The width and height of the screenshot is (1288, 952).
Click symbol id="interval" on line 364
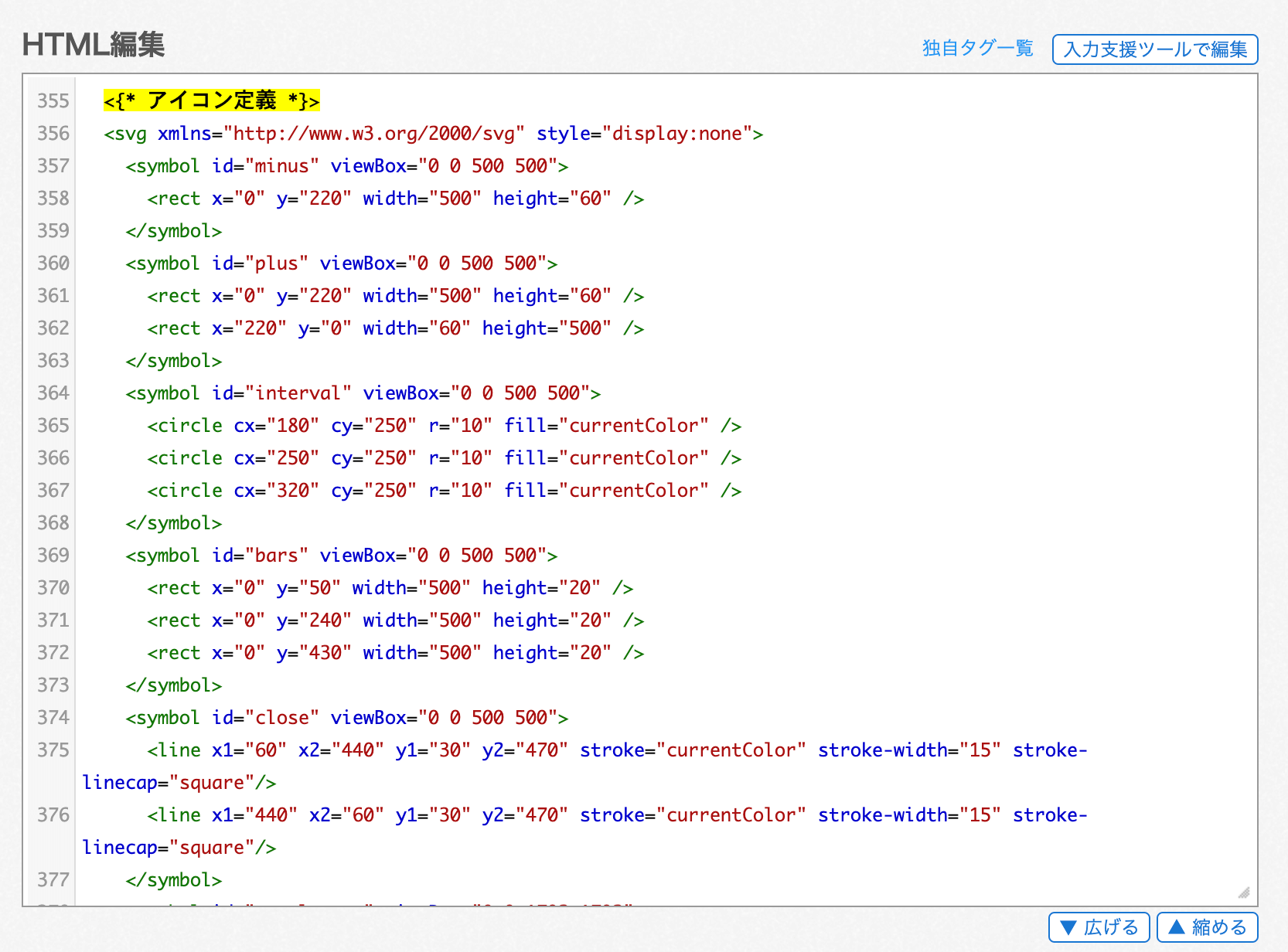(363, 393)
